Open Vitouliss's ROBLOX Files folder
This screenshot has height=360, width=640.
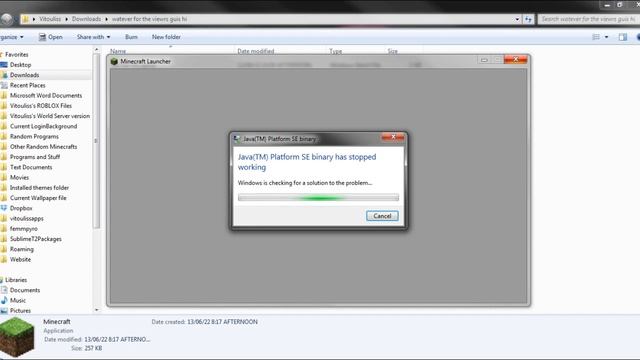pos(41,106)
